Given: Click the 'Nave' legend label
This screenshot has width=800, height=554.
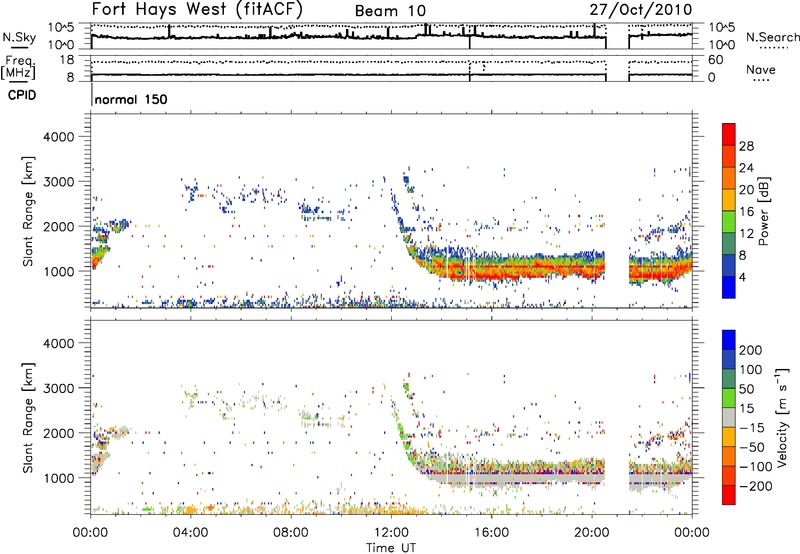Looking at the screenshot, I should [761, 70].
